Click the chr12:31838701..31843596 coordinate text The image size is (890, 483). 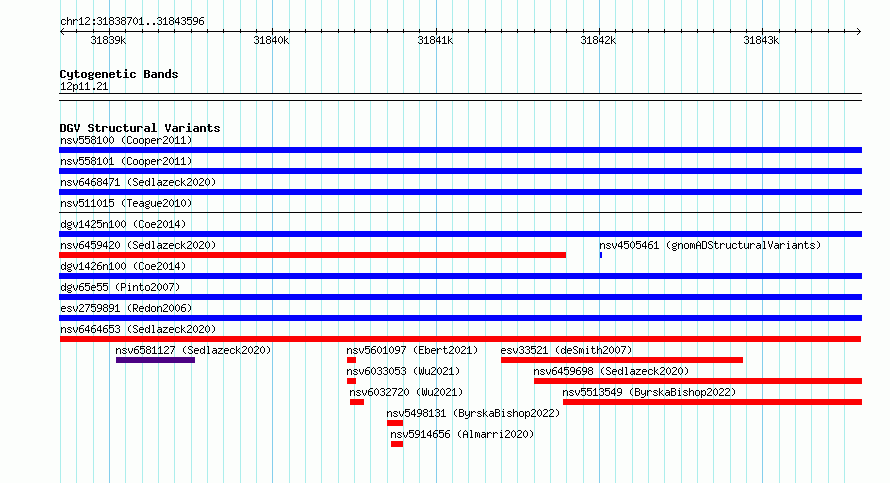[132, 21]
